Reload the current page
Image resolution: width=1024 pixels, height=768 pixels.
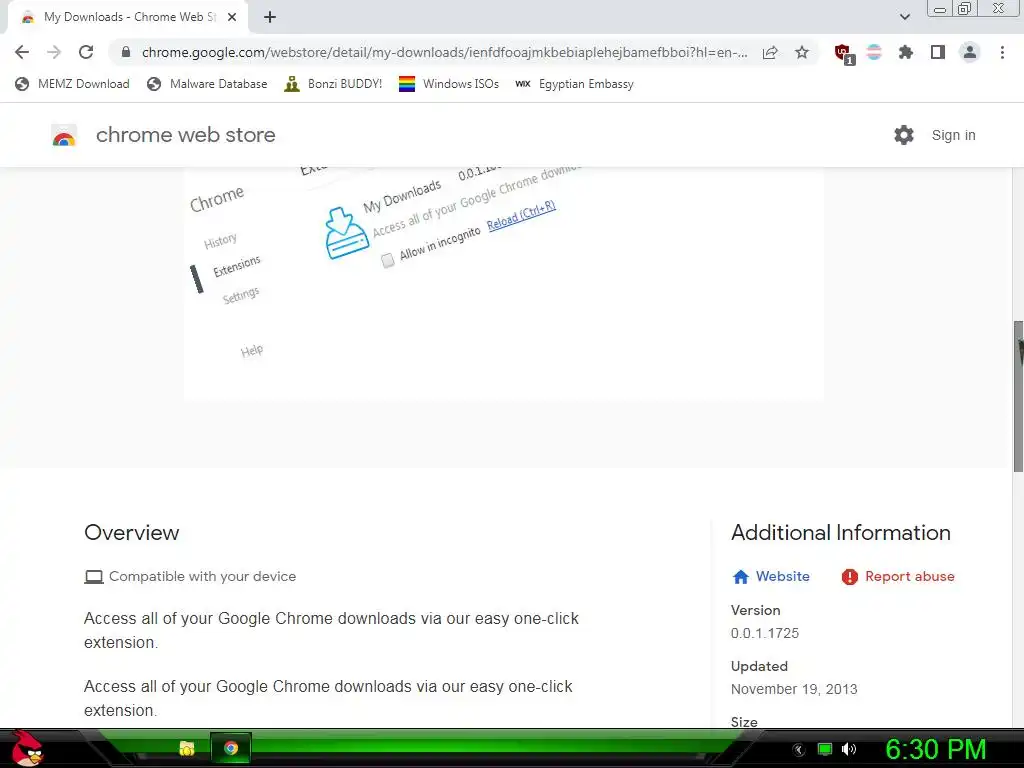click(x=86, y=52)
